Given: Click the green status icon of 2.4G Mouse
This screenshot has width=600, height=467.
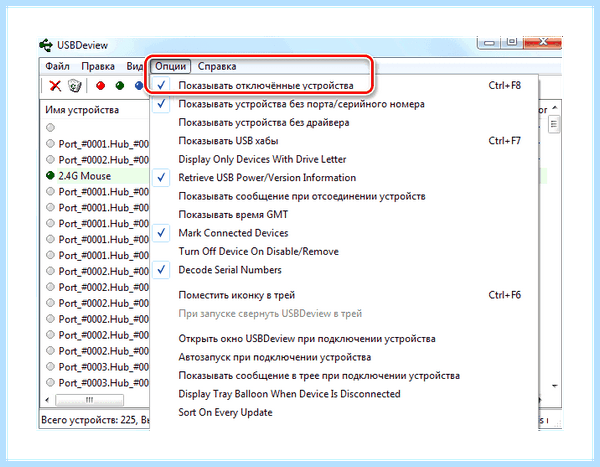Looking at the screenshot, I should click(50, 175).
